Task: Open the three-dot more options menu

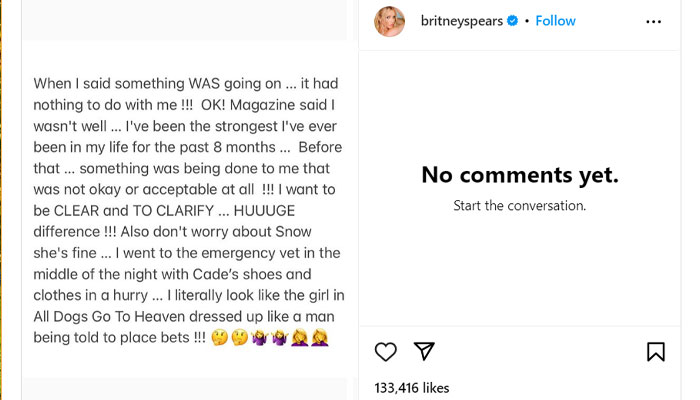Action: [653, 21]
